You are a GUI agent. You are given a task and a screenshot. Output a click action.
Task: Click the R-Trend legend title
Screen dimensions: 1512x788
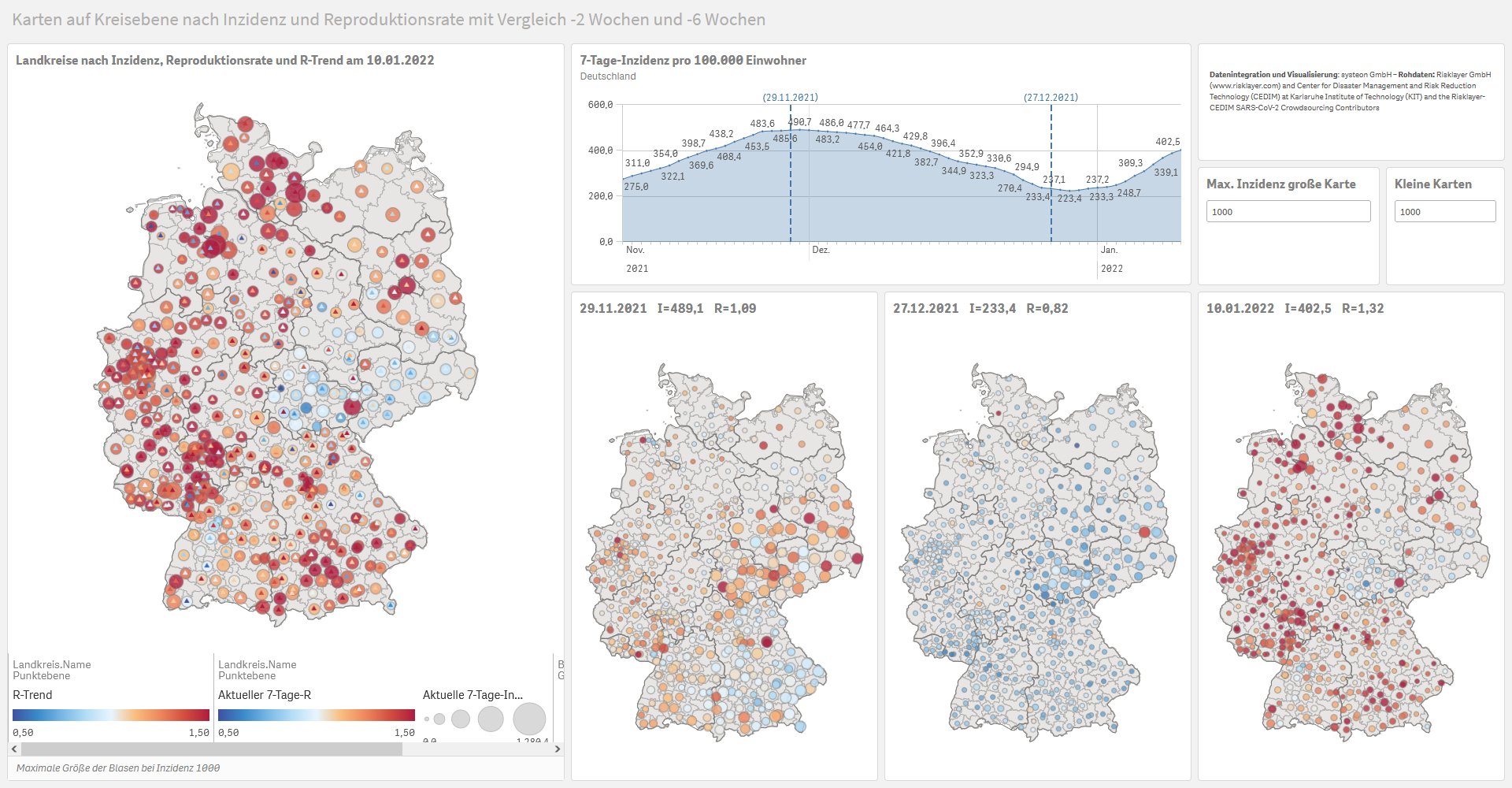[32, 695]
